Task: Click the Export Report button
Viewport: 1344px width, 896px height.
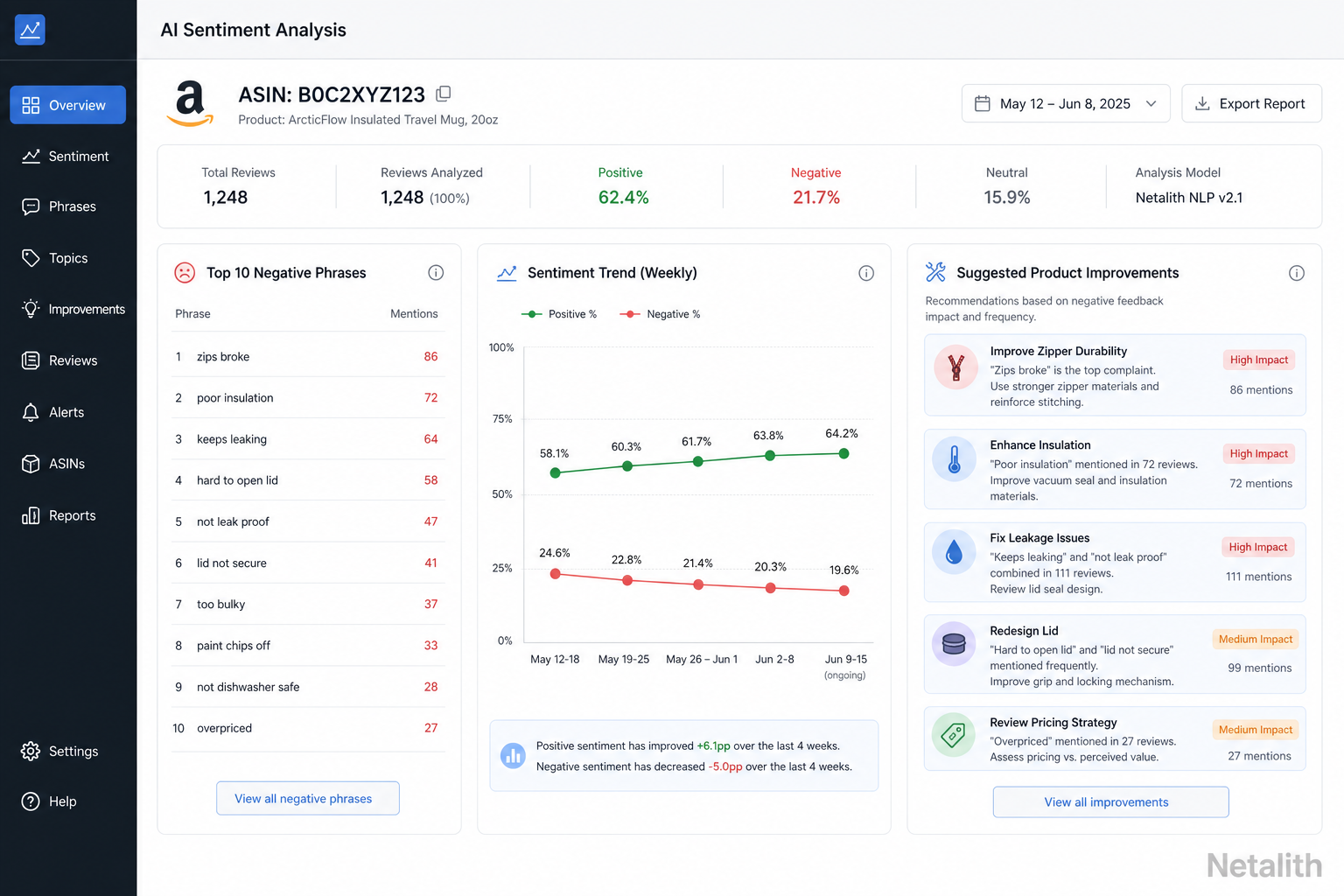Action: pyautogui.click(x=1251, y=103)
